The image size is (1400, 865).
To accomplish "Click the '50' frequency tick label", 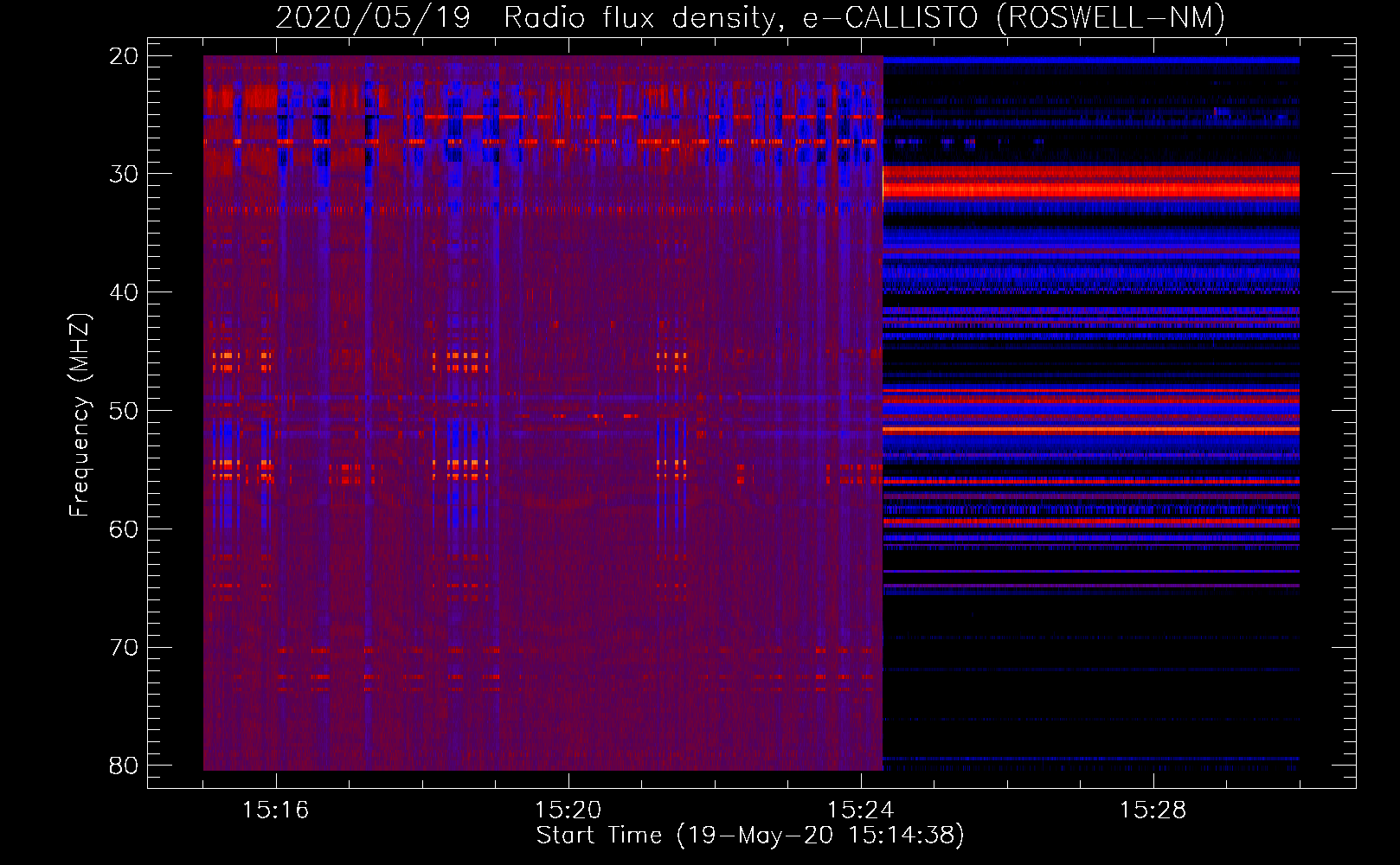I will (x=124, y=411).
